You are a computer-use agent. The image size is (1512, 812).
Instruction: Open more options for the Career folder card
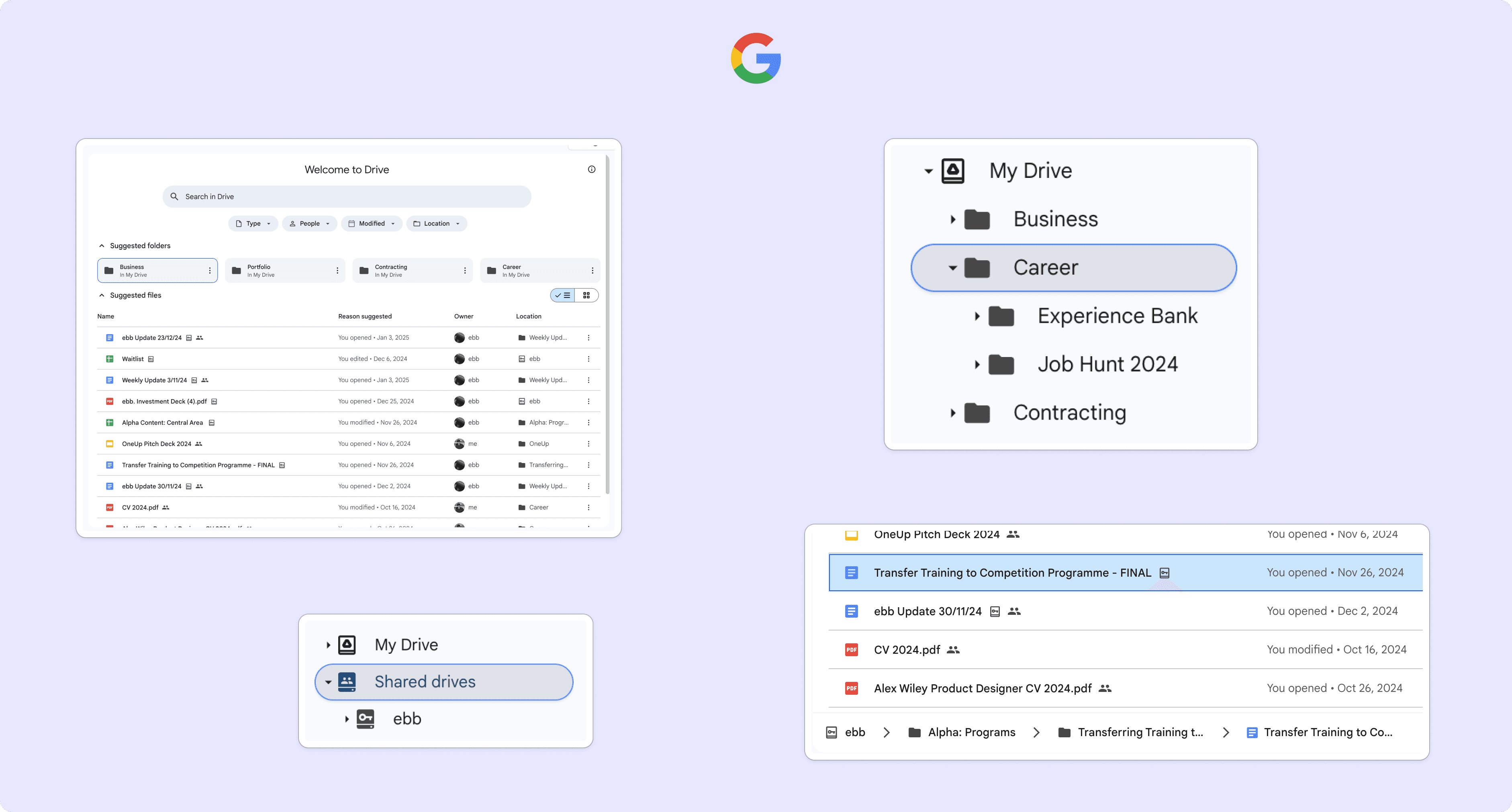tap(592, 271)
